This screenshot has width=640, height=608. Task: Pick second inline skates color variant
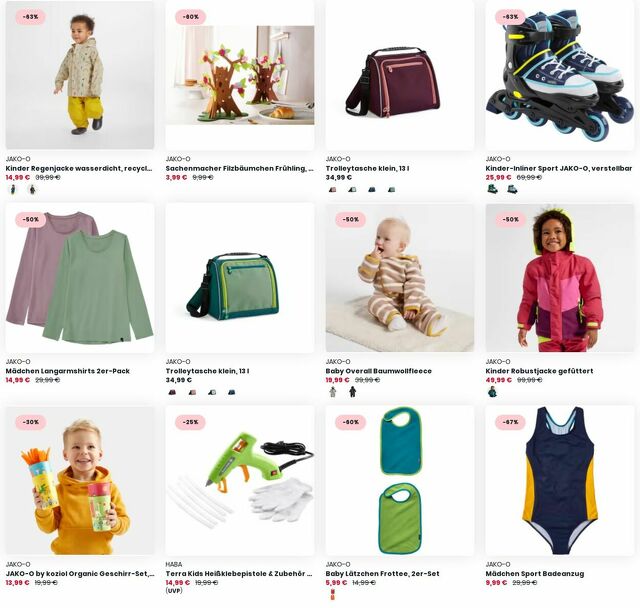[512, 189]
